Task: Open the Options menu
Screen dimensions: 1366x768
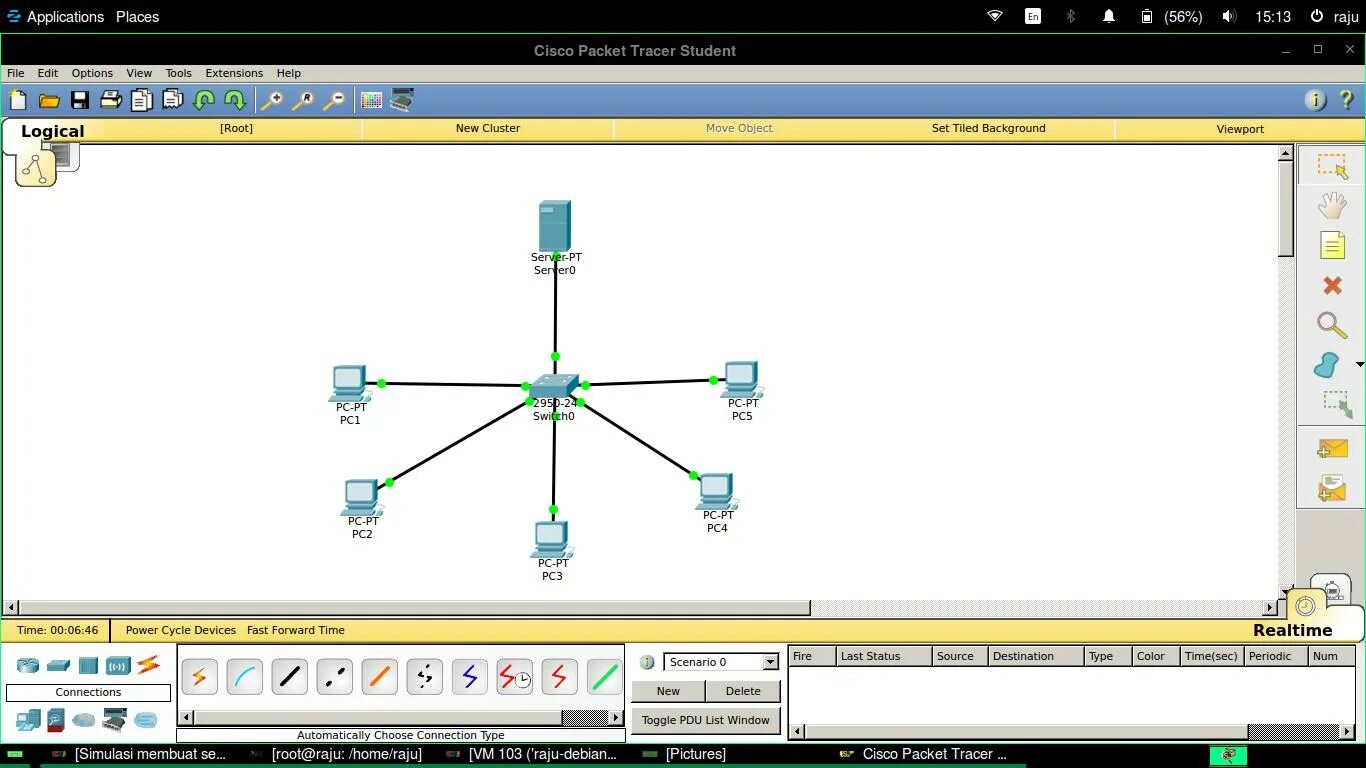Action: [92, 73]
